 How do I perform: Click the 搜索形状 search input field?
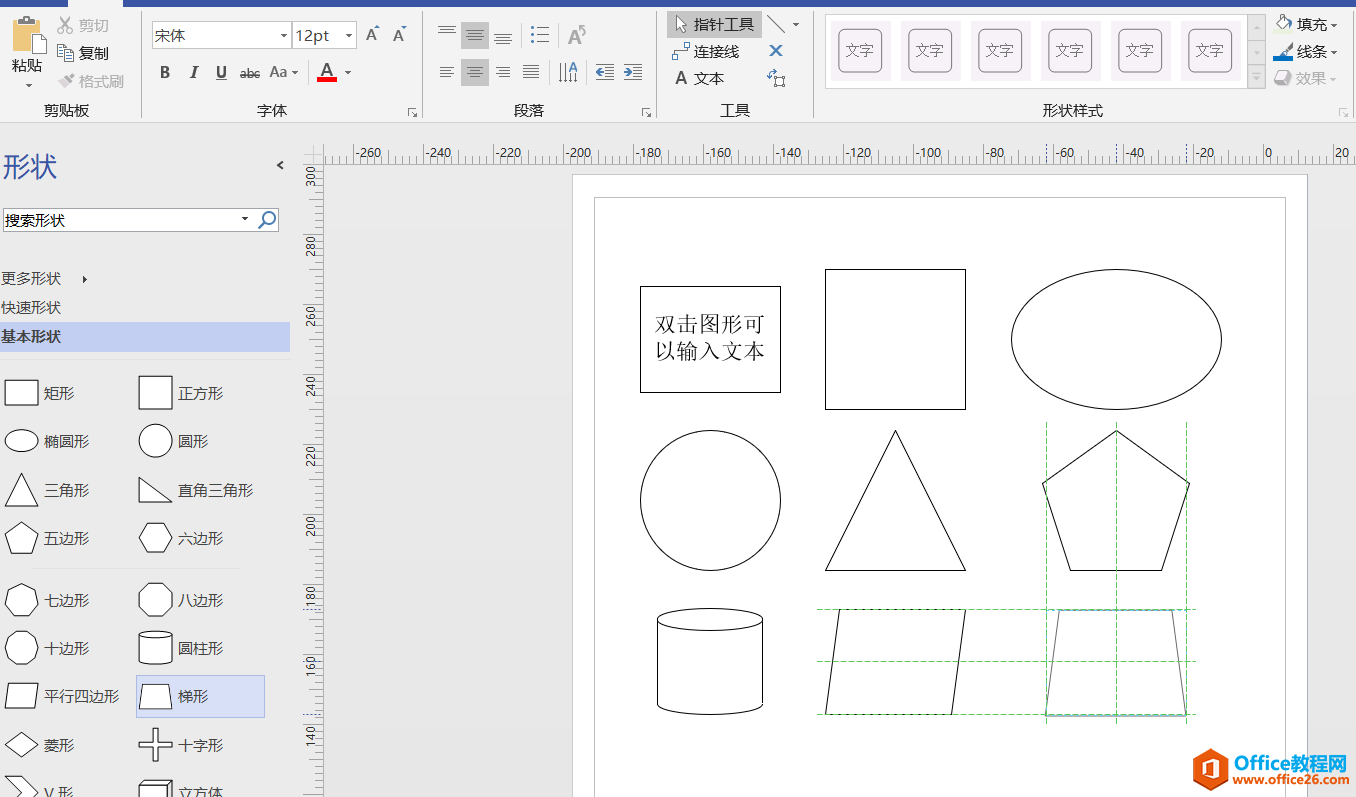click(x=120, y=220)
